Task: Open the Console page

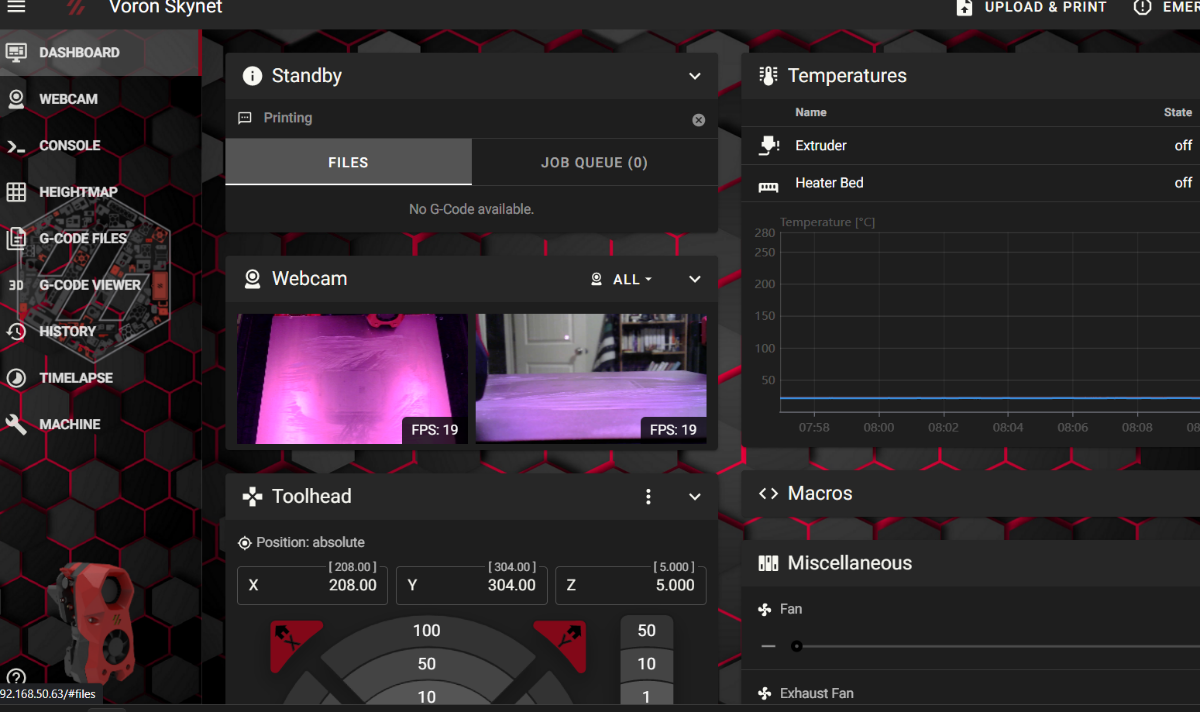Action: click(x=100, y=146)
